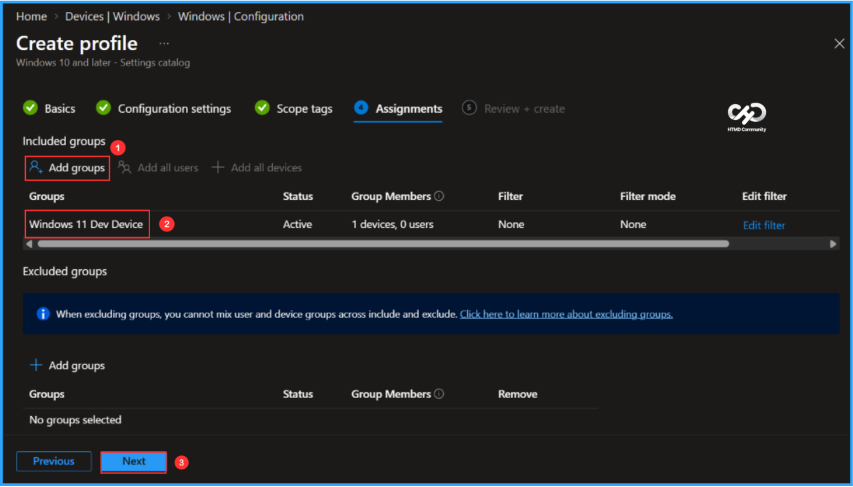The height and width of the screenshot is (487, 853).
Task: Click the included Status column header
Action: (298, 196)
